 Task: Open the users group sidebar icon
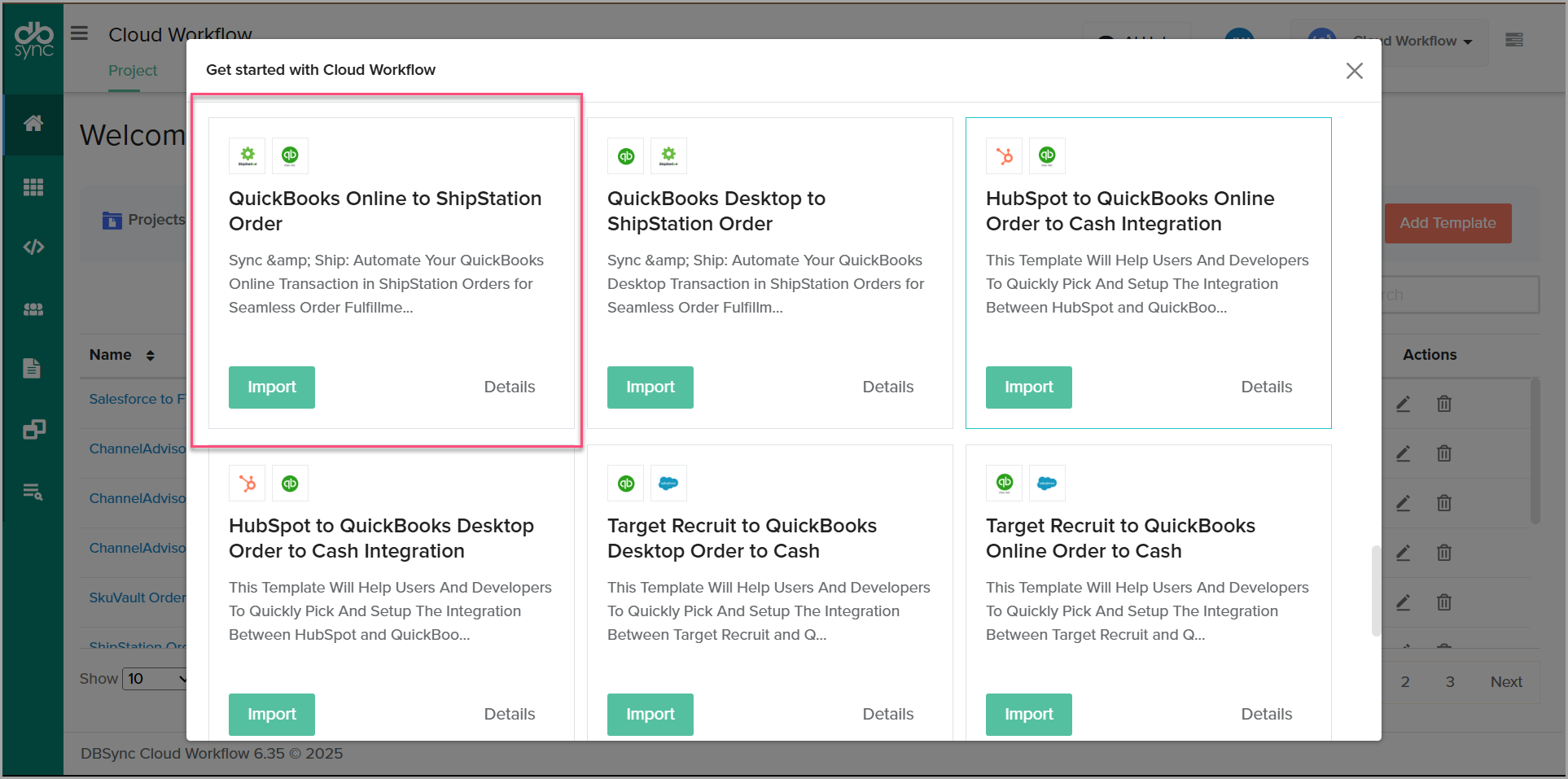coord(33,309)
